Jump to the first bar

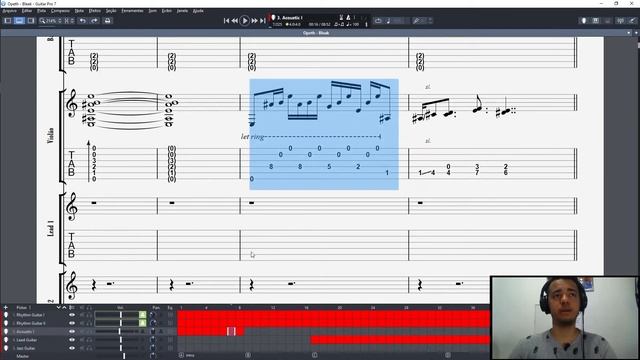[x=227, y=20]
